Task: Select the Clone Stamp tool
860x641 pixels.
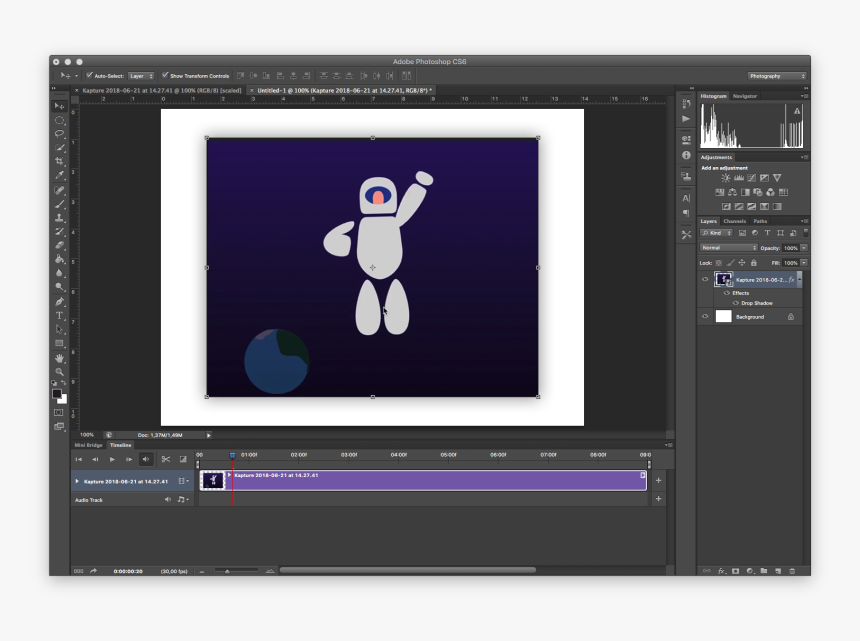Action: [59, 218]
